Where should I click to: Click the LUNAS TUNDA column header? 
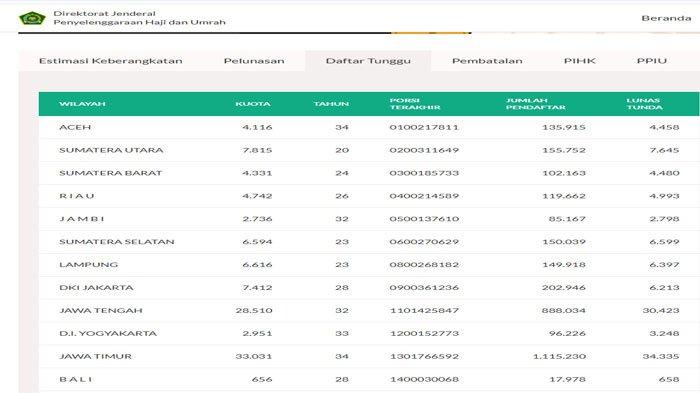pyautogui.click(x=644, y=104)
